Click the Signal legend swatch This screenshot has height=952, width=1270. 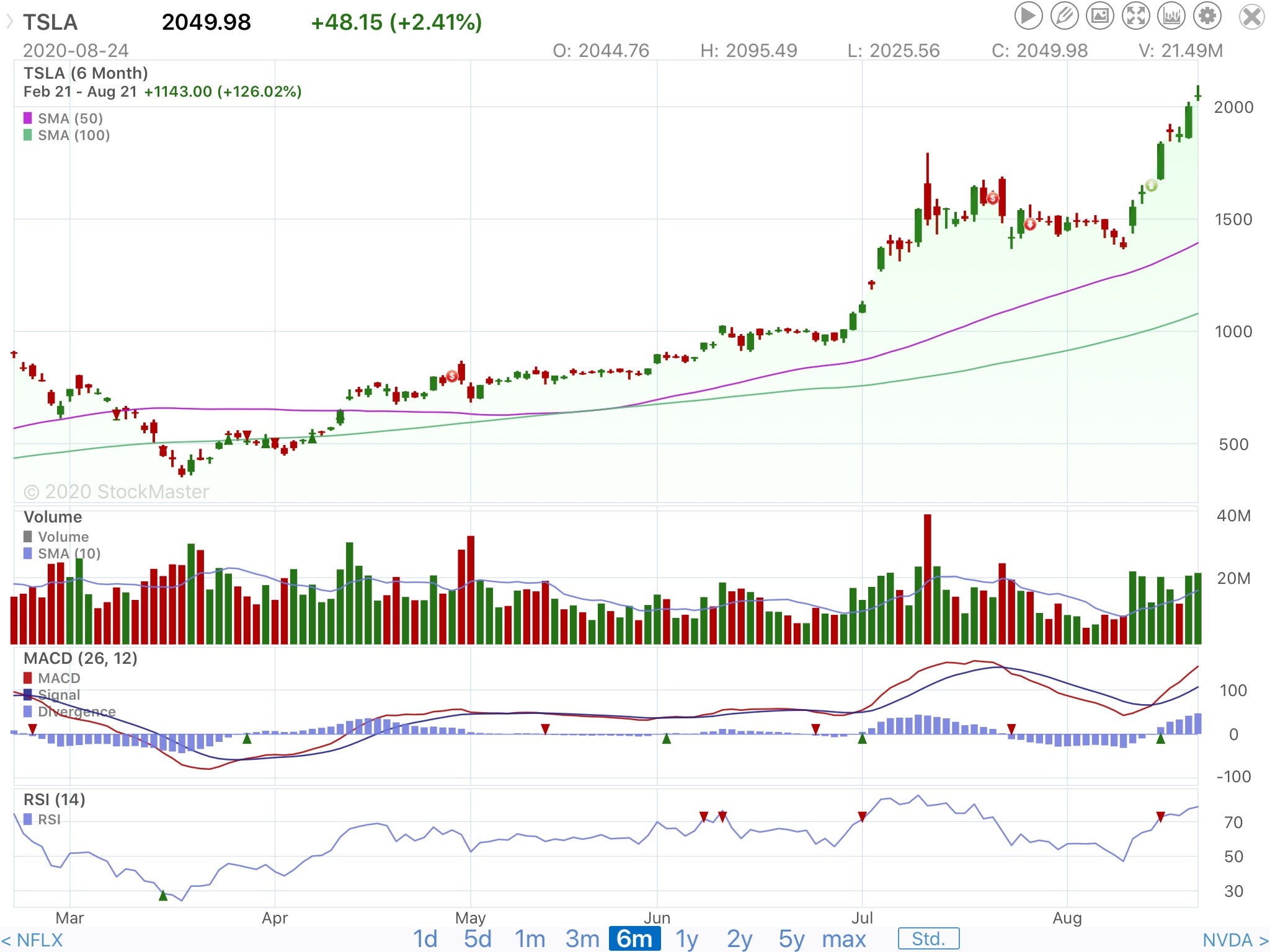[x=27, y=694]
